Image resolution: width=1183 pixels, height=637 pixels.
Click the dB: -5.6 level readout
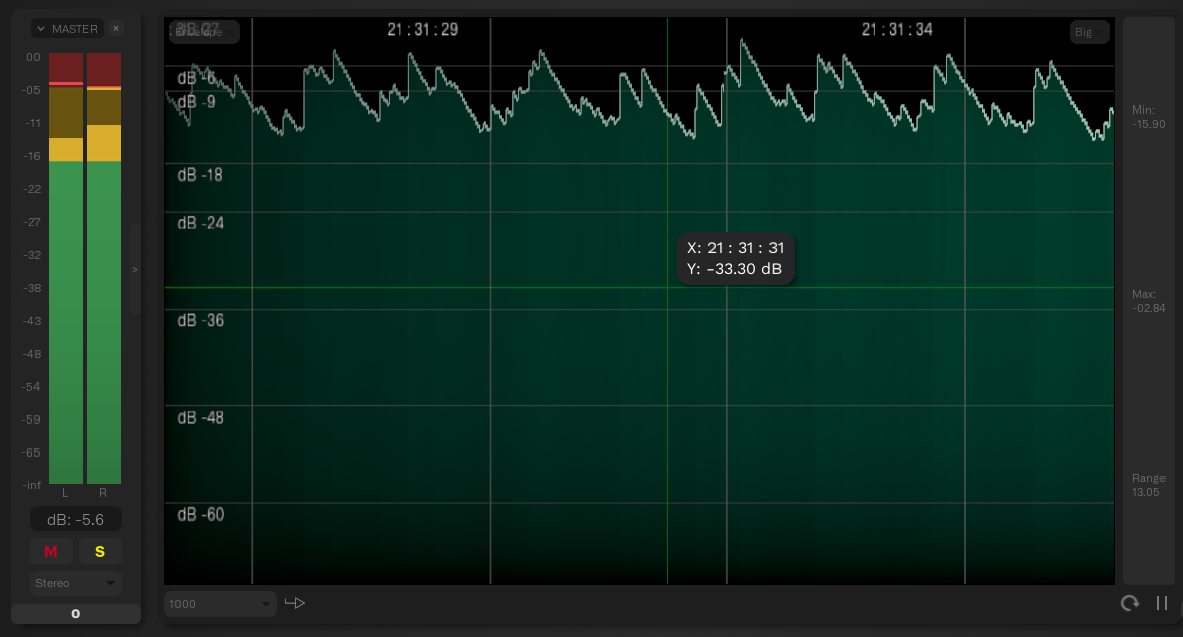pyautogui.click(x=76, y=520)
